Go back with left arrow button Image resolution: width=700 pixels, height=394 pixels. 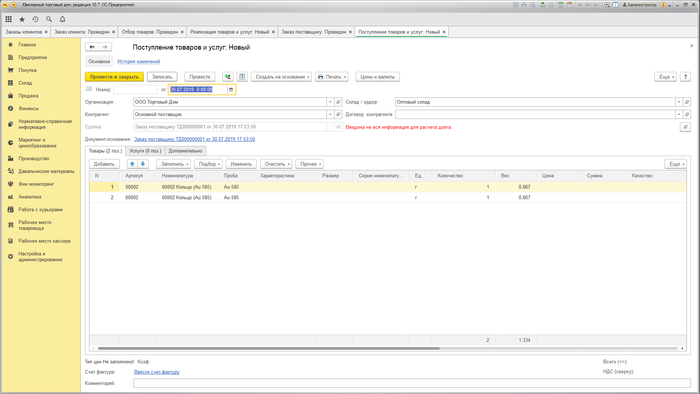92,47
